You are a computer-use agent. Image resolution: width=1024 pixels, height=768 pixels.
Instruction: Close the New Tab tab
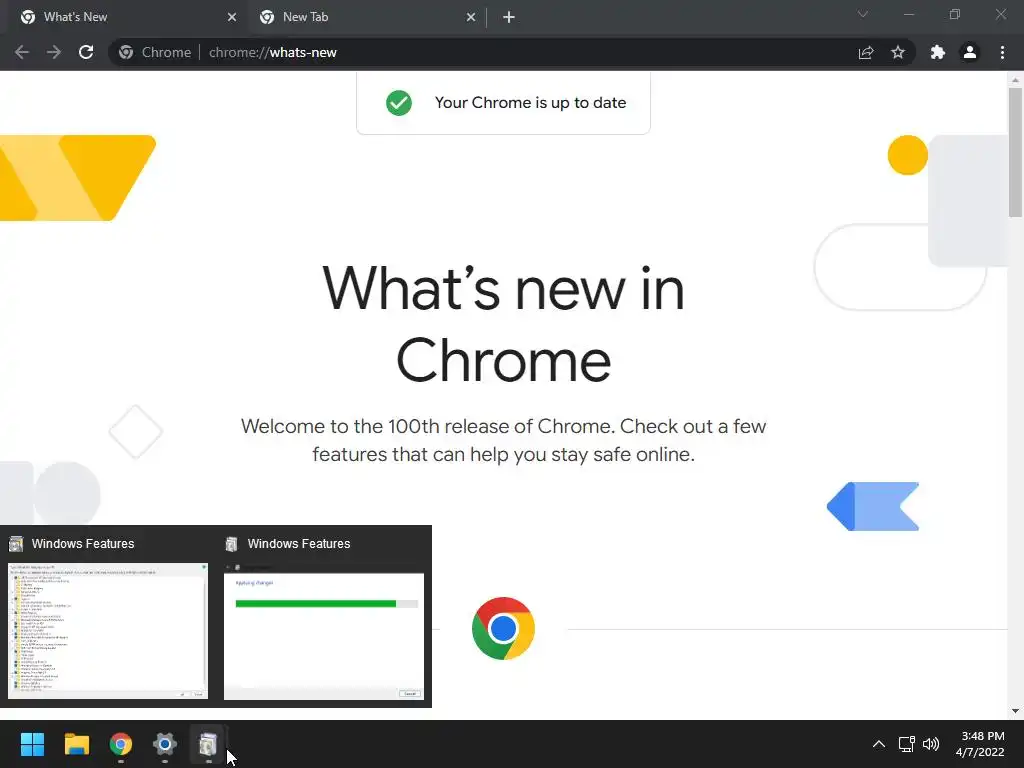tap(471, 17)
